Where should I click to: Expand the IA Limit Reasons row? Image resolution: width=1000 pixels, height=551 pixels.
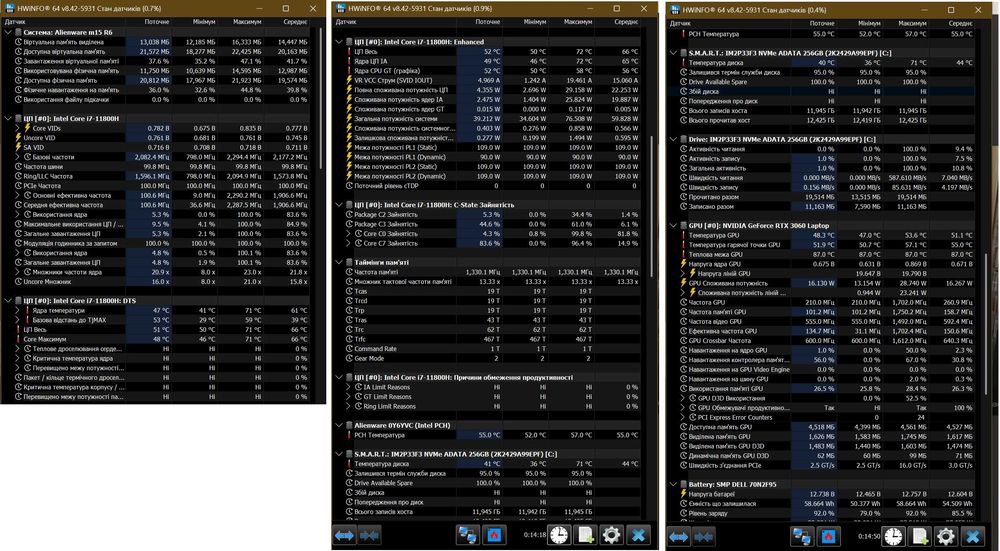348,387
